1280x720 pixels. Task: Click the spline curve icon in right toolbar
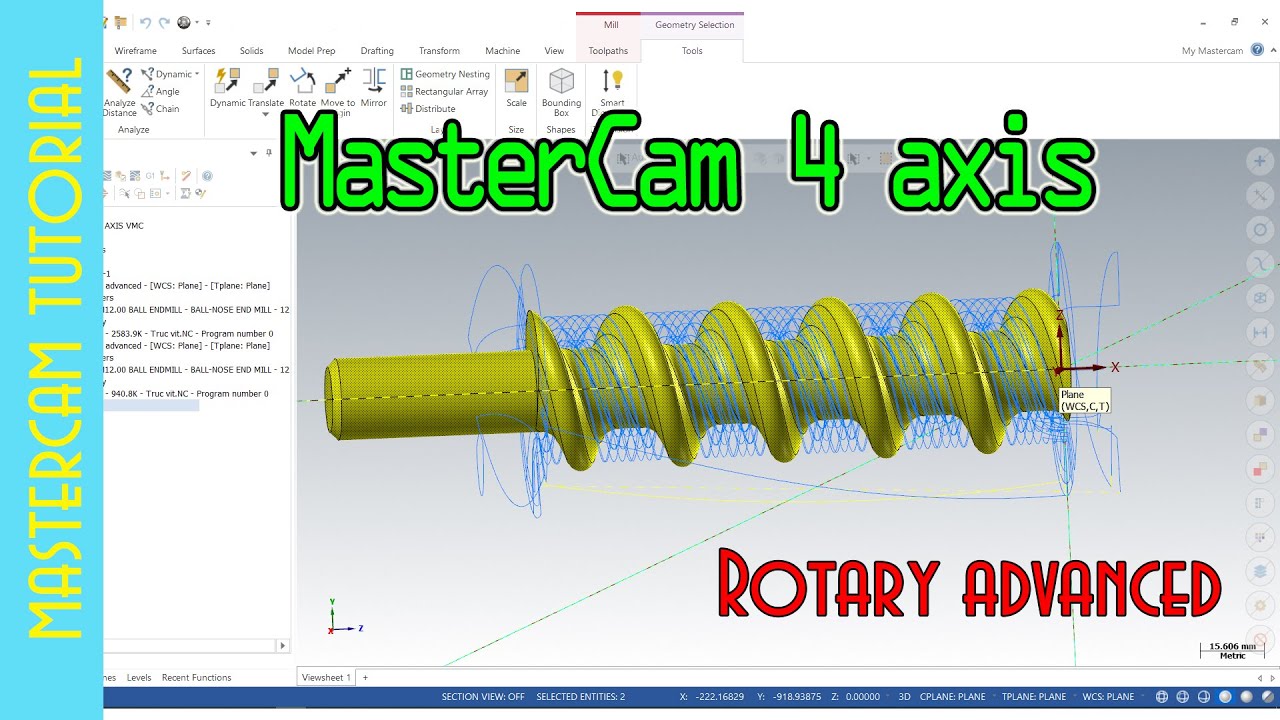[x=1260, y=264]
